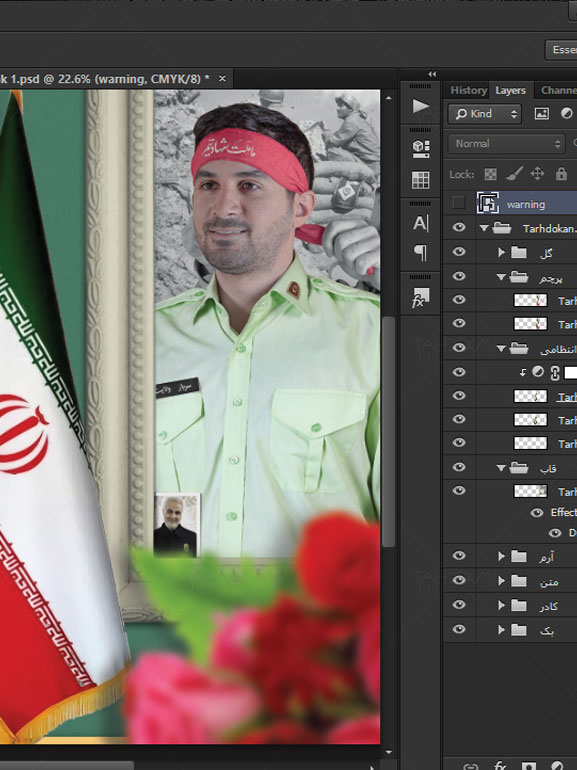Lock layer position move icon
The height and width of the screenshot is (770, 577).
pyautogui.click(x=537, y=173)
